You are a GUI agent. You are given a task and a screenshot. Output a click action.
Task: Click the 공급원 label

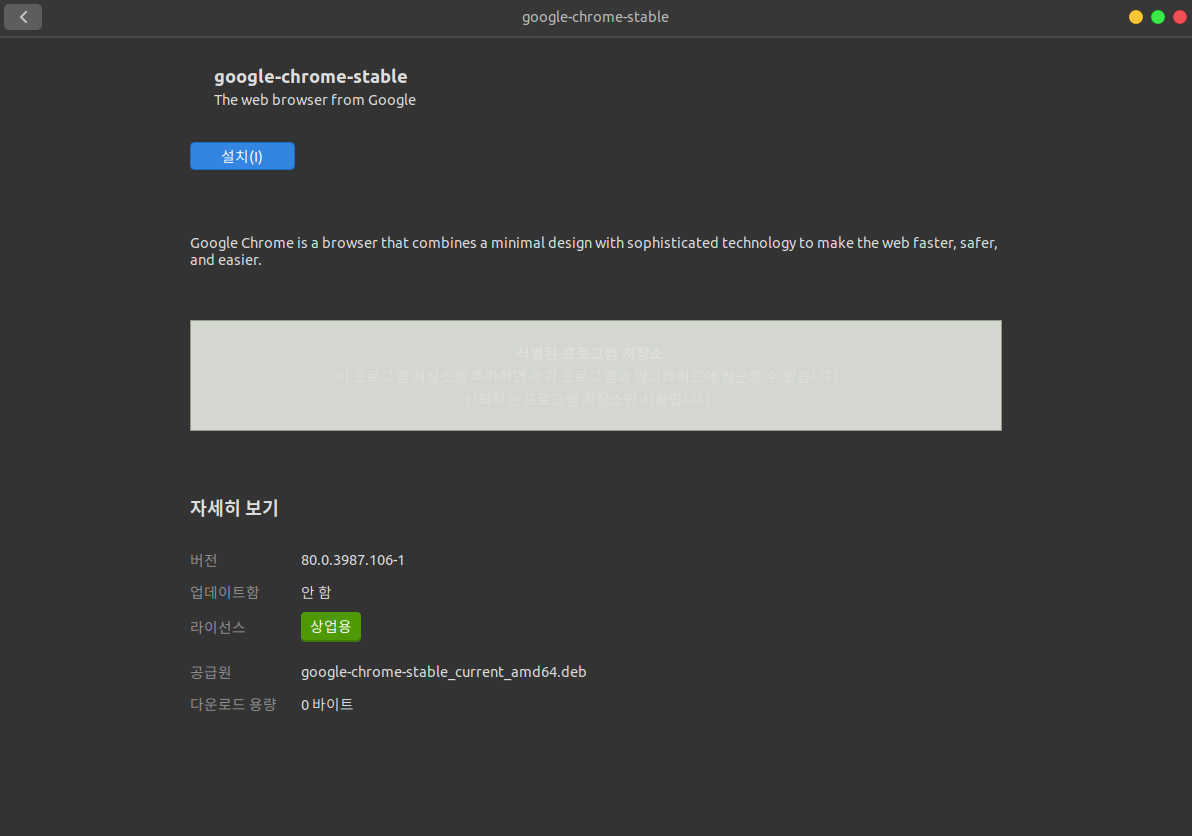click(211, 672)
